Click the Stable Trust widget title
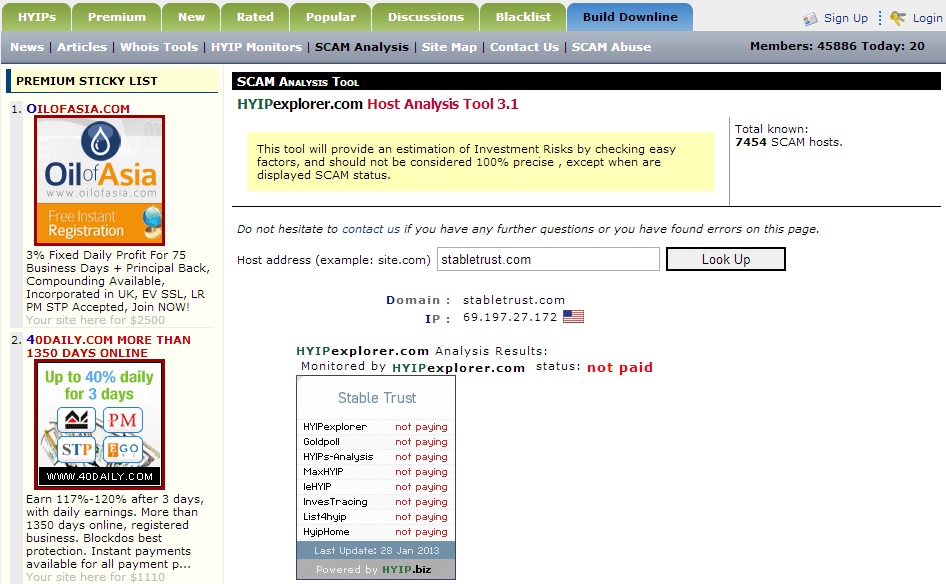The height and width of the screenshot is (584, 946). click(x=376, y=398)
